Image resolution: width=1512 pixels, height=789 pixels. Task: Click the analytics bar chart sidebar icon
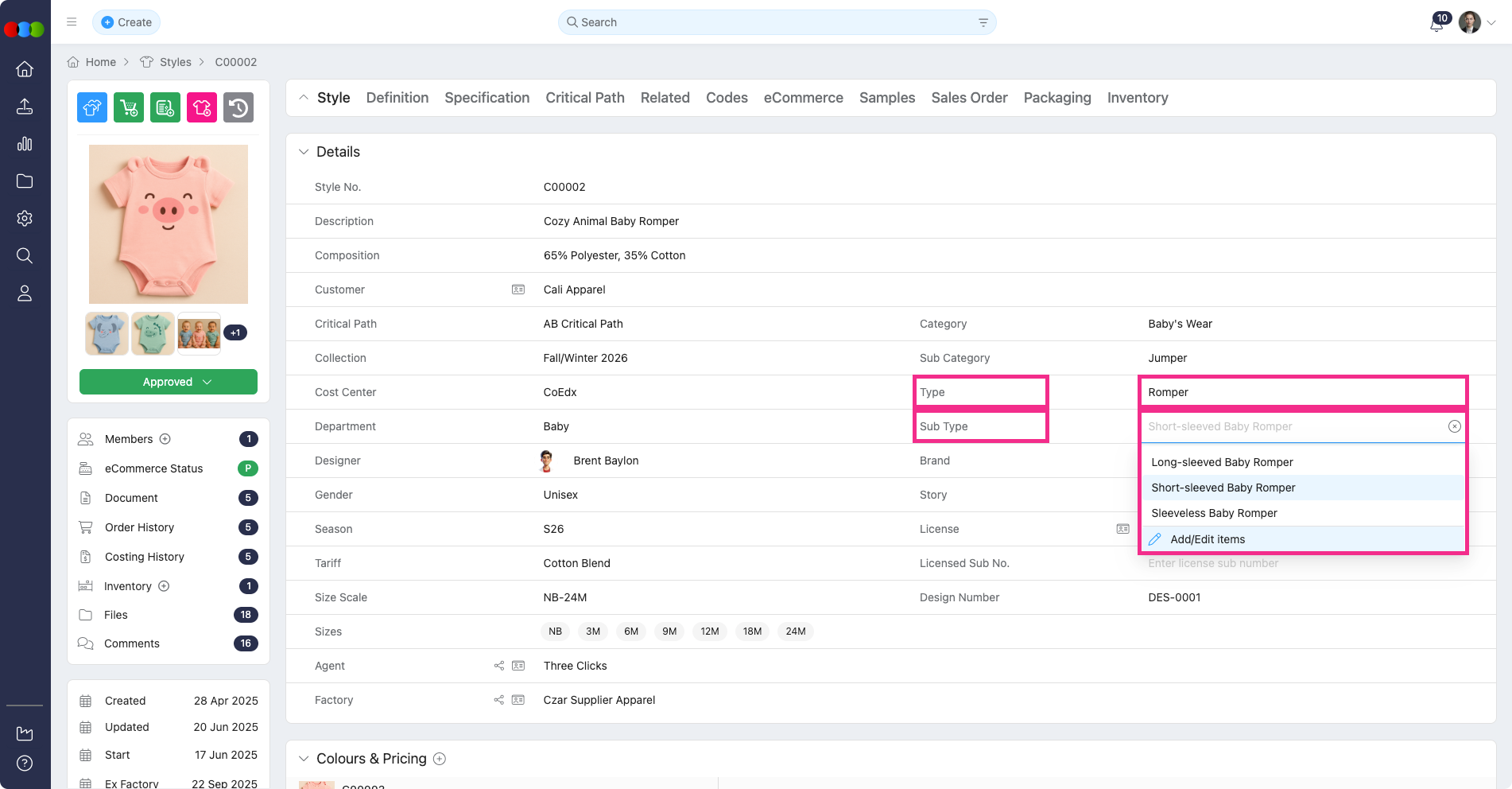pos(25,144)
